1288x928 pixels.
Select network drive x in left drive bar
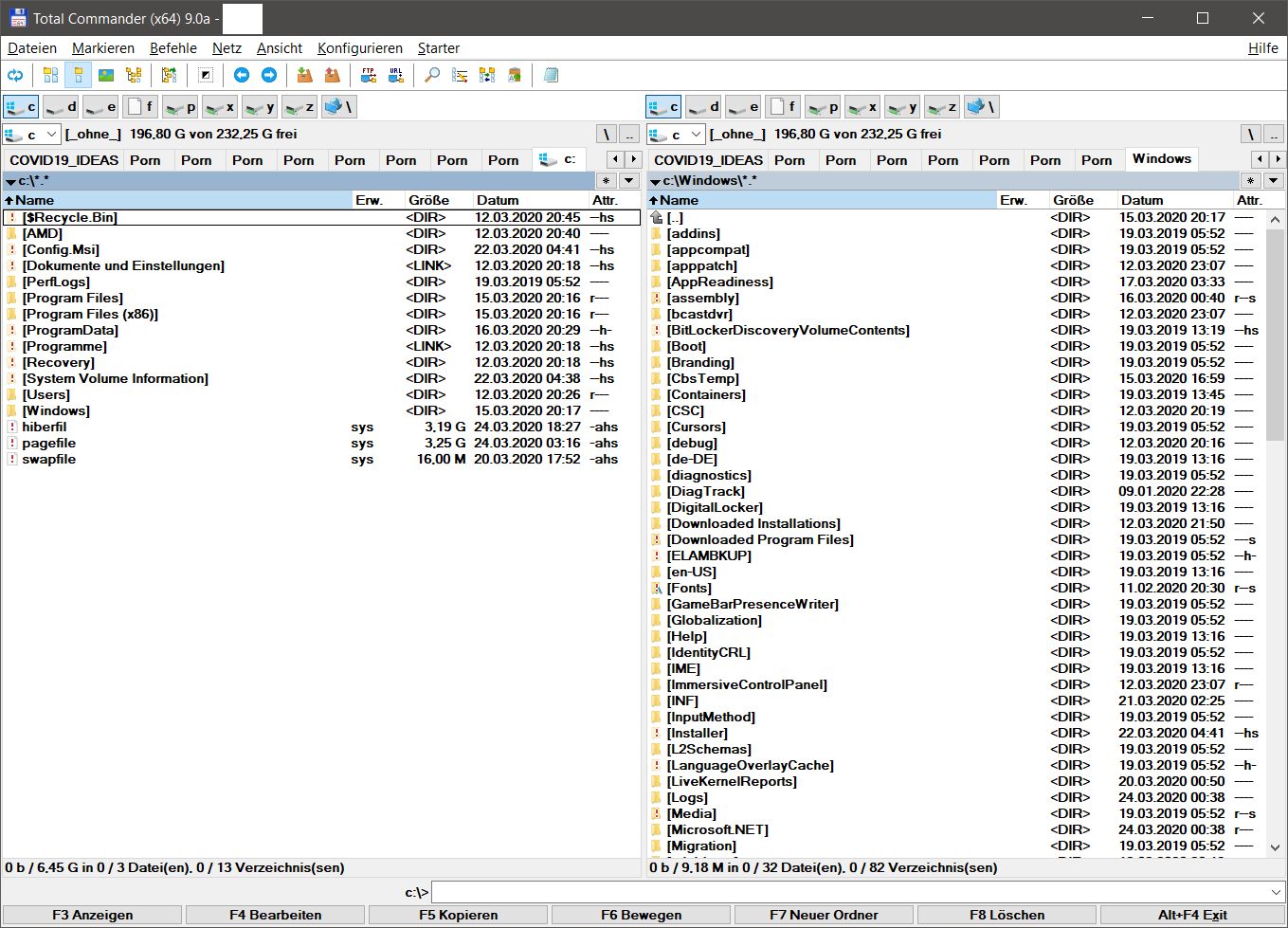[220, 107]
